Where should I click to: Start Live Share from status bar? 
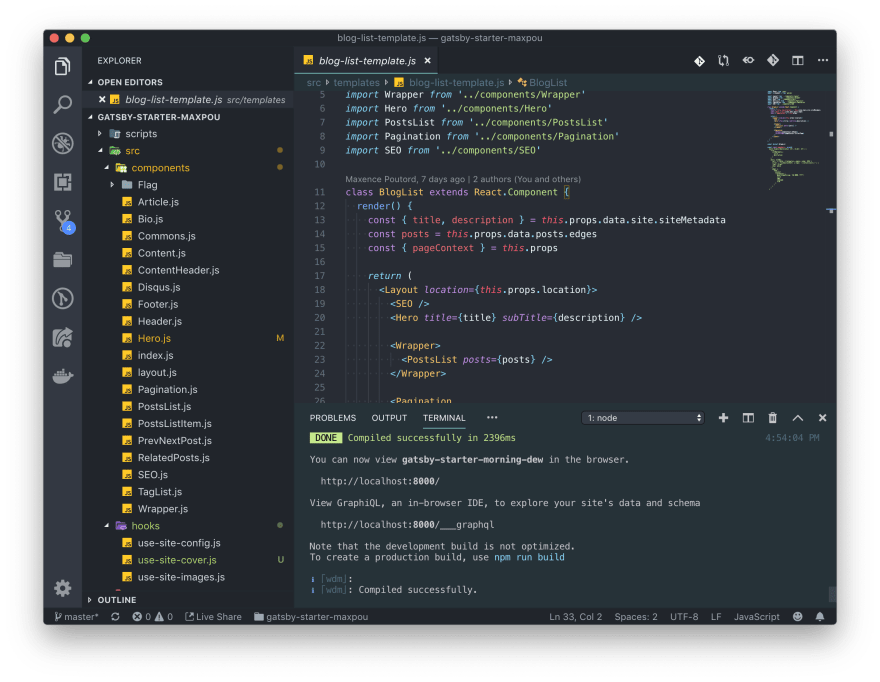click(x=213, y=616)
